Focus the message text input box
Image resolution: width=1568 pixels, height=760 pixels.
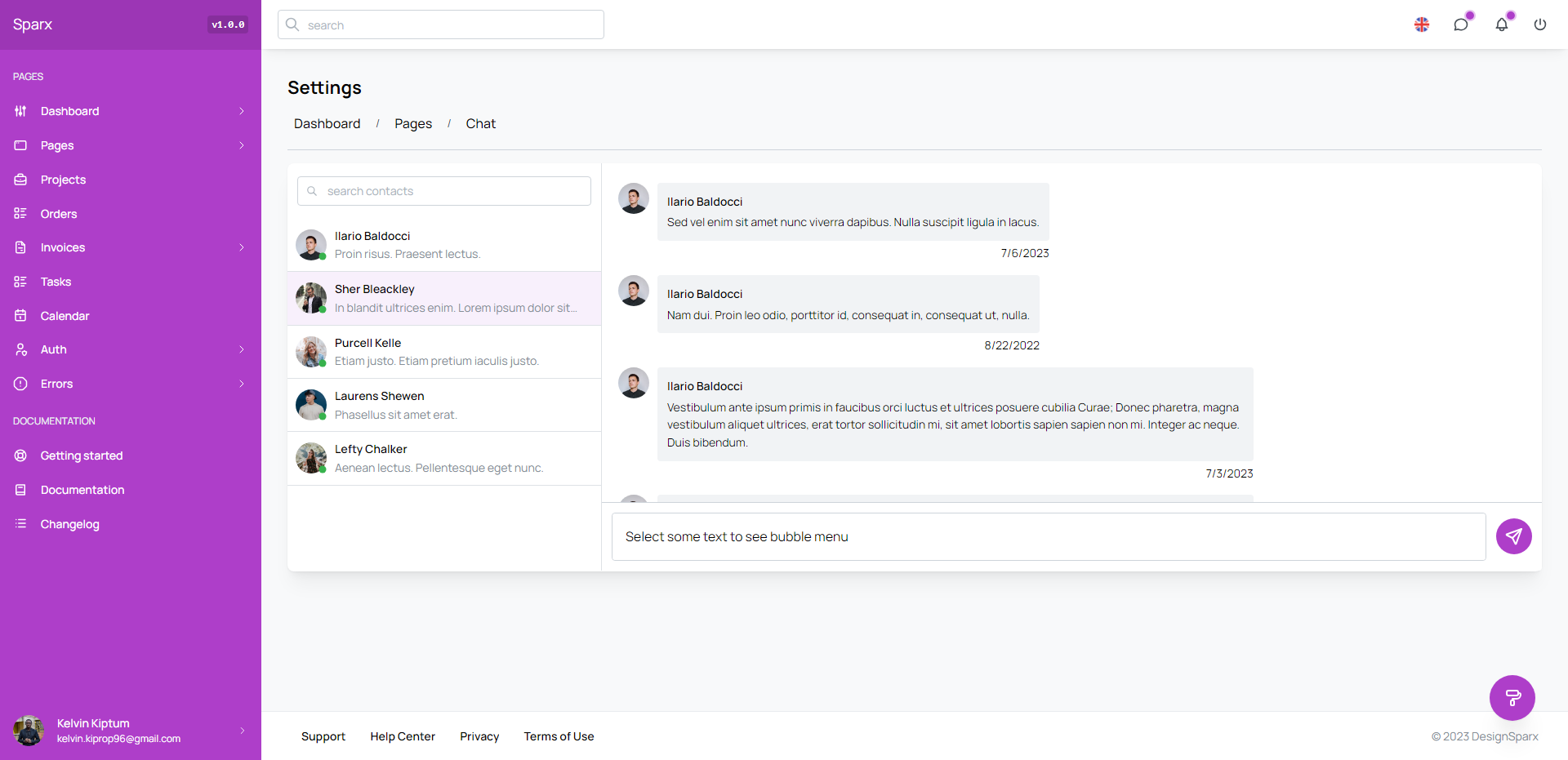coord(1048,536)
